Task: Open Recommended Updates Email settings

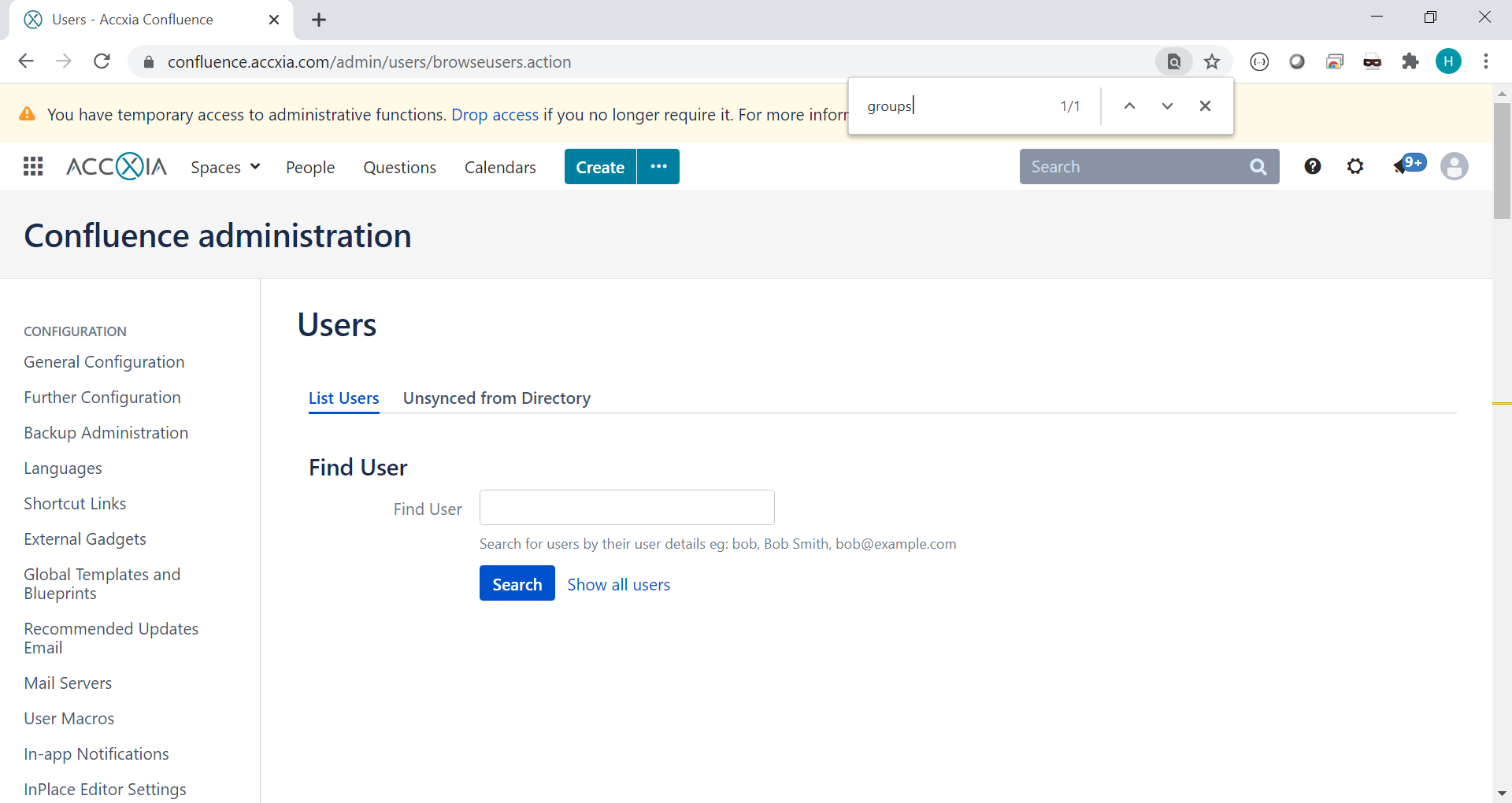Action: (111, 638)
